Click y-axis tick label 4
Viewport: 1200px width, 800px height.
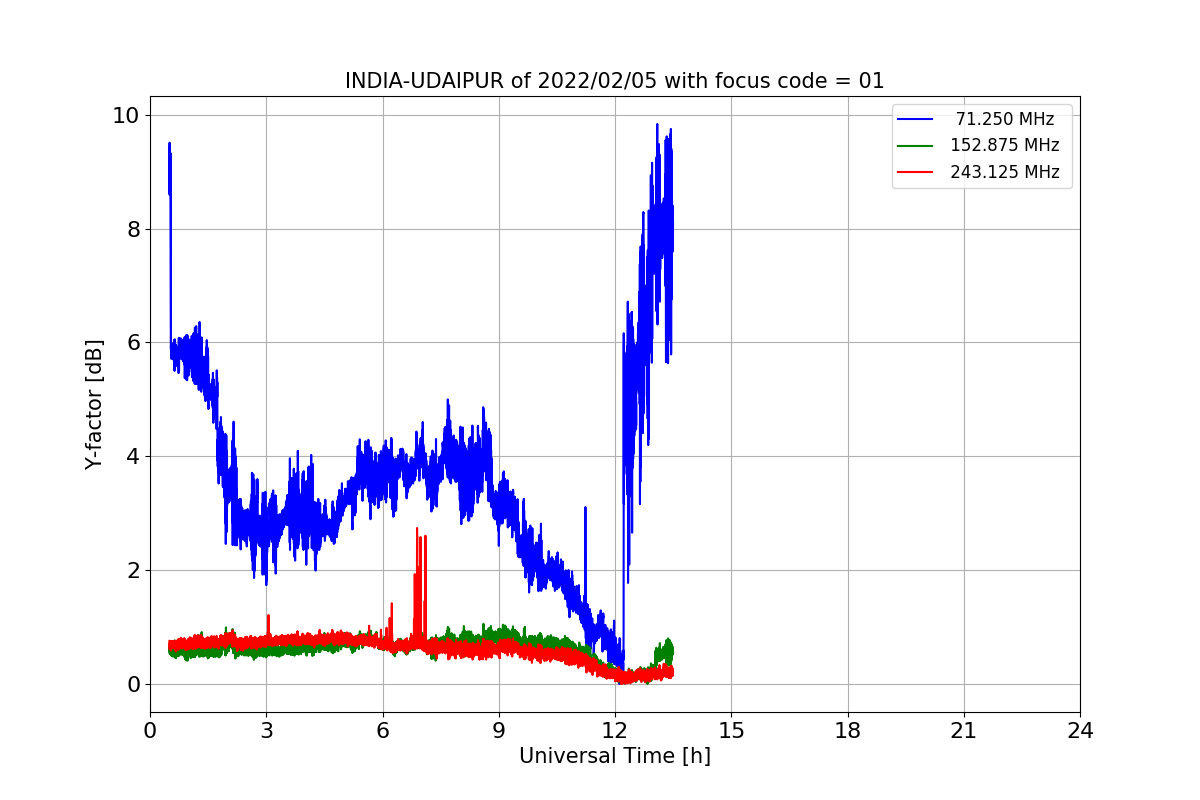(133, 457)
